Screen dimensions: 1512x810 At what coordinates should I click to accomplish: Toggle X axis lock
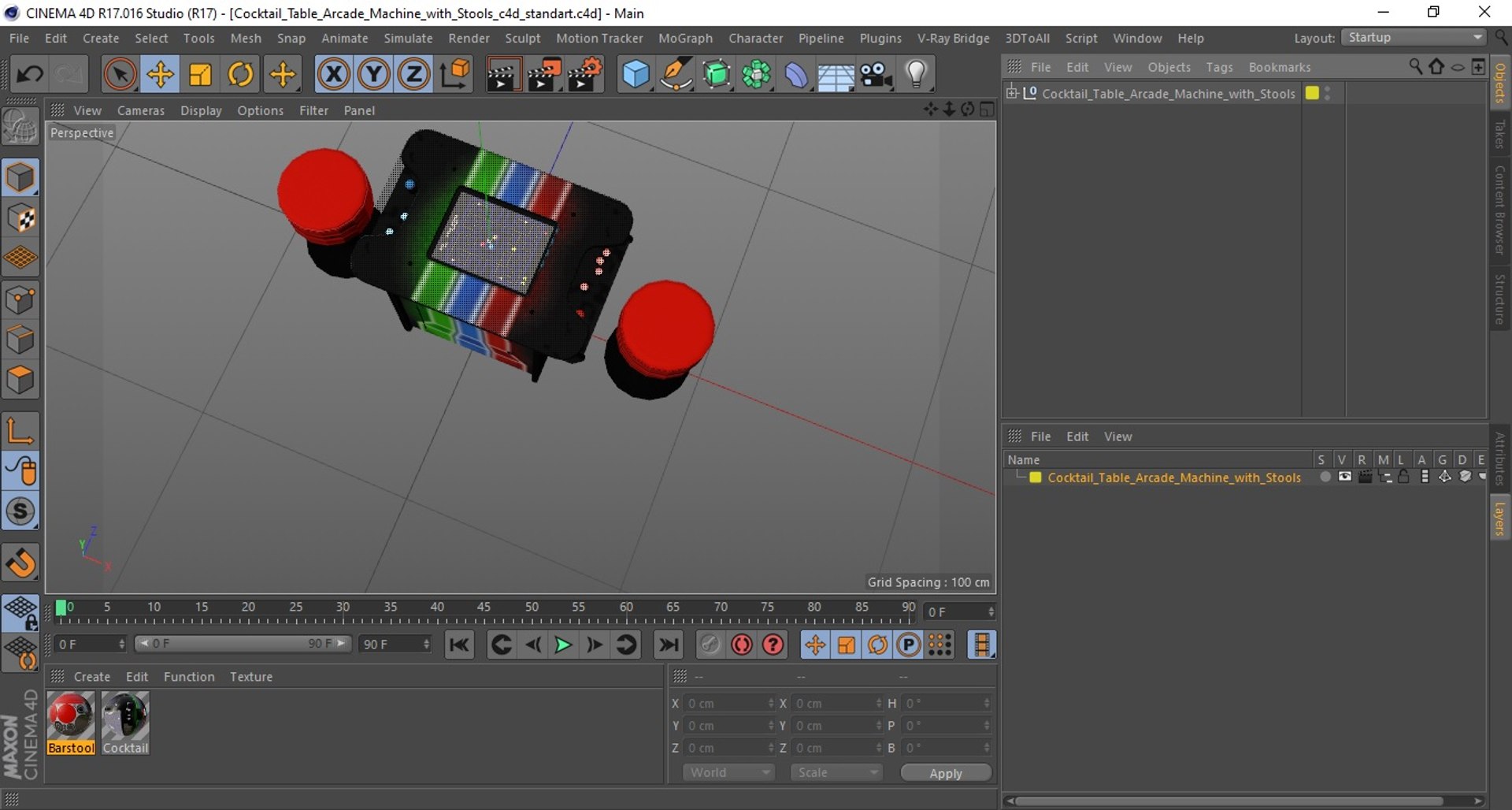pyautogui.click(x=334, y=75)
